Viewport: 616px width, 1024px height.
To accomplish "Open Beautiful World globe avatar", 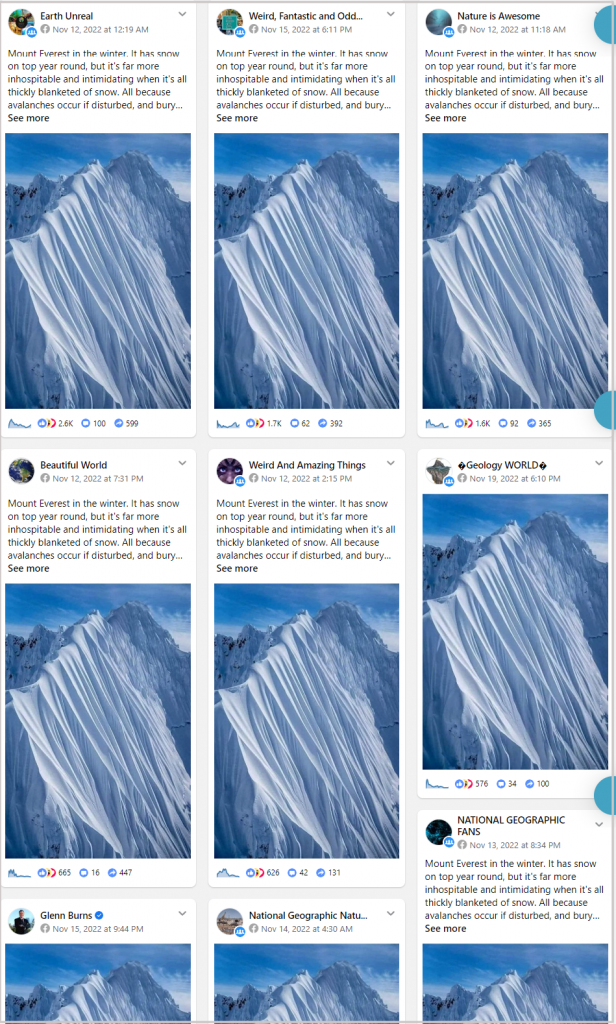I will (x=21, y=471).
